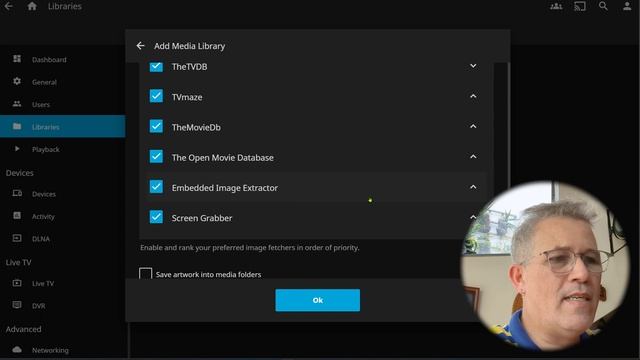Screen dimensions: 640x360
Task: Click the DVR icon in sidebar
Action: click(x=17, y=305)
